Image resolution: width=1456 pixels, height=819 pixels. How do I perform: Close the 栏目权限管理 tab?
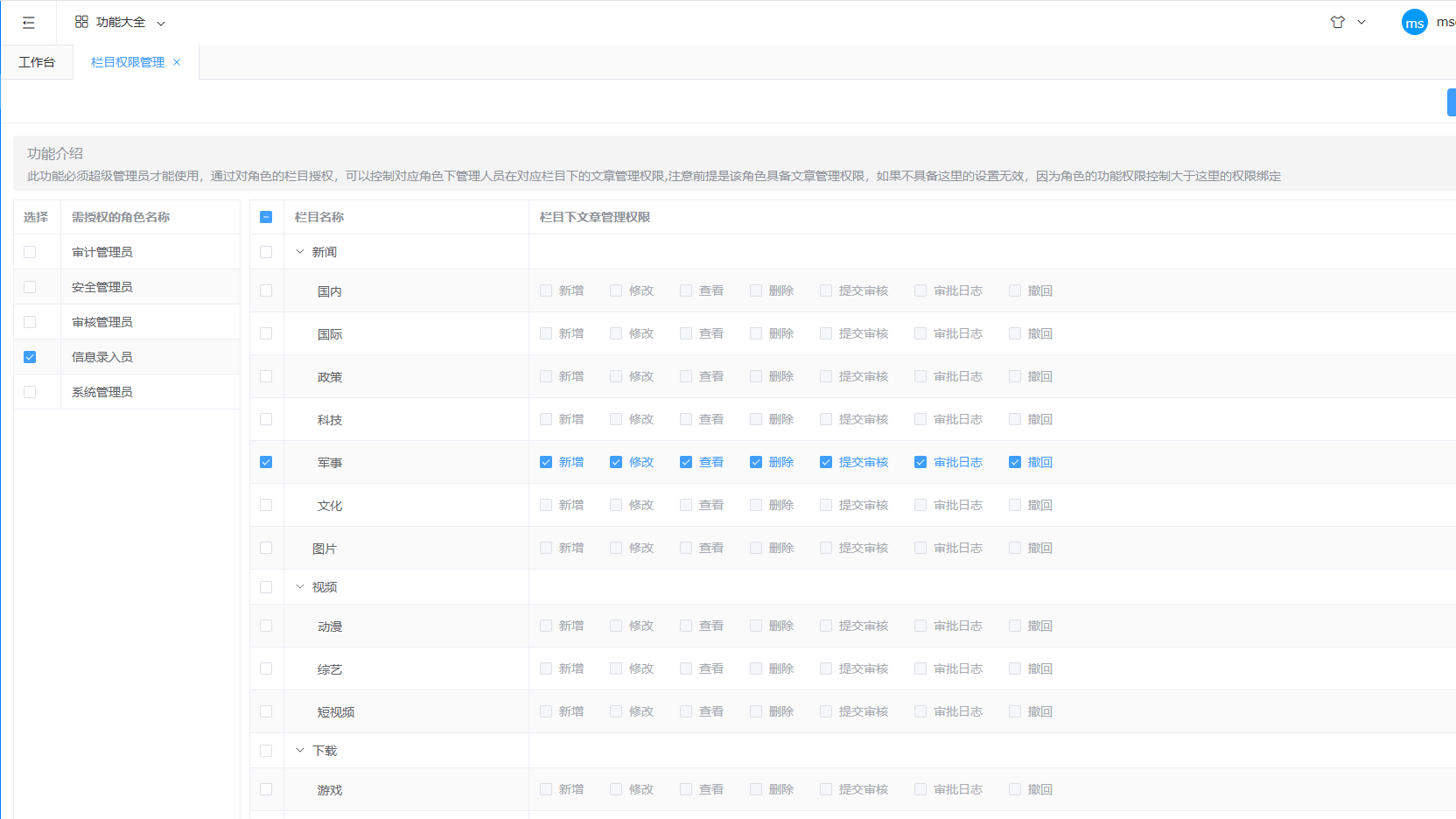click(177, 62)
